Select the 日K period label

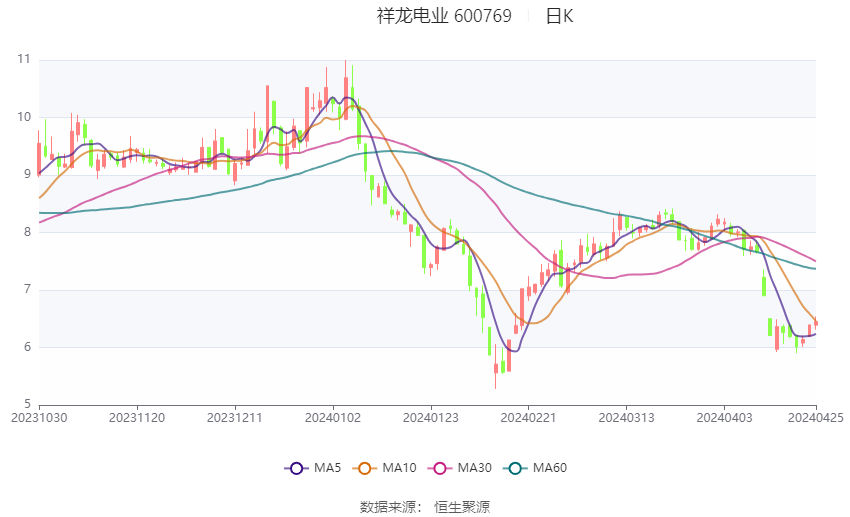pyautogui.click(x=559, y=16)
